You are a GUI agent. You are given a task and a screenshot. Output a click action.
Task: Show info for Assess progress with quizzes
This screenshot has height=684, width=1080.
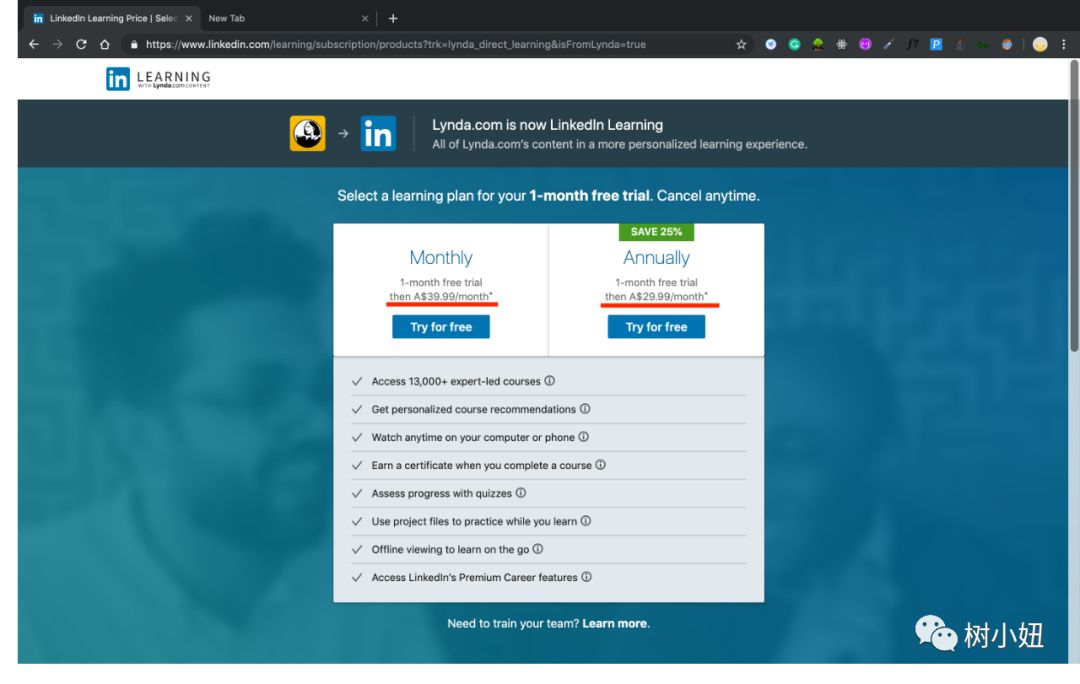coord(521,493)
